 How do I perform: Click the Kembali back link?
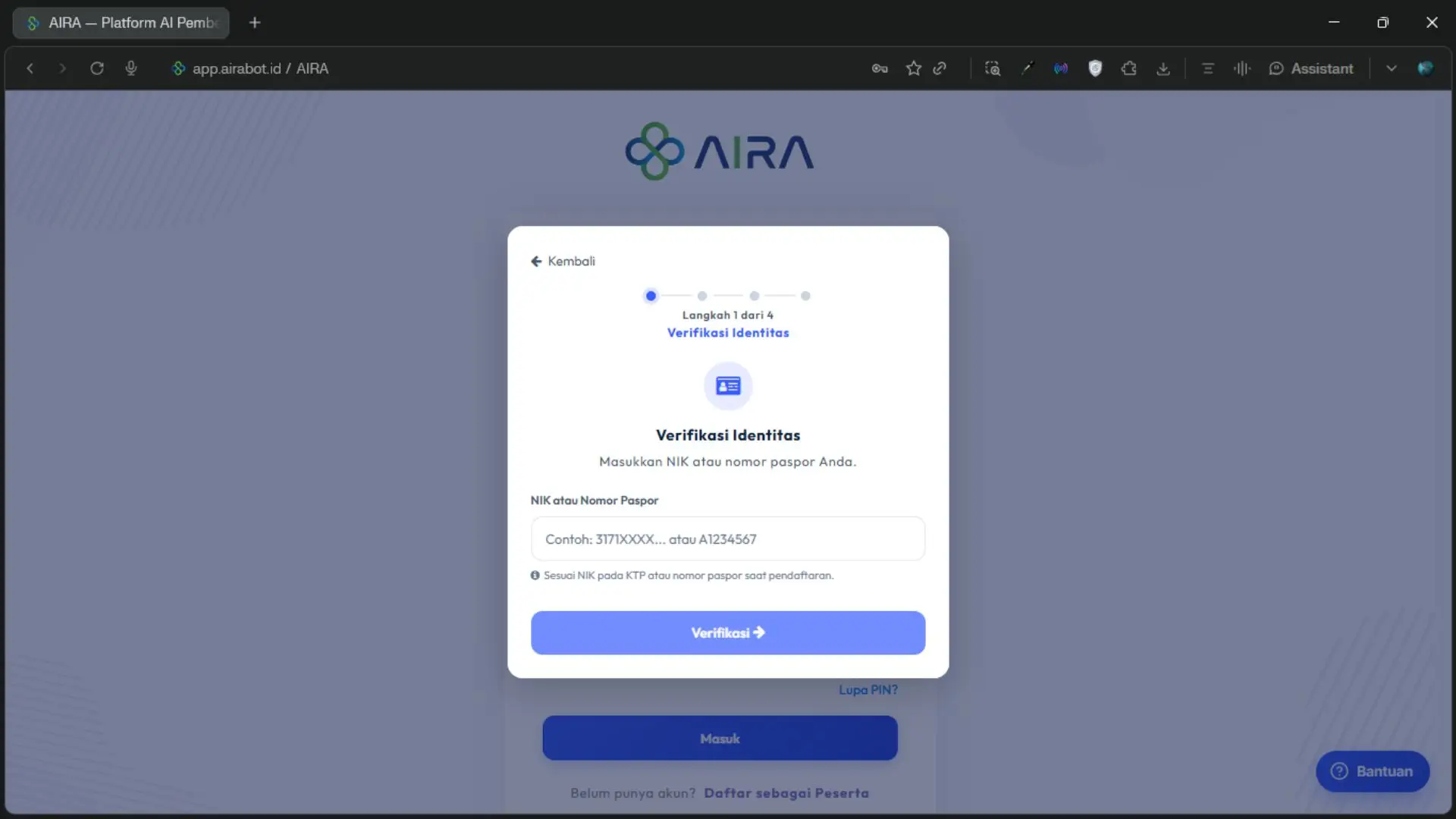(563, 261)
